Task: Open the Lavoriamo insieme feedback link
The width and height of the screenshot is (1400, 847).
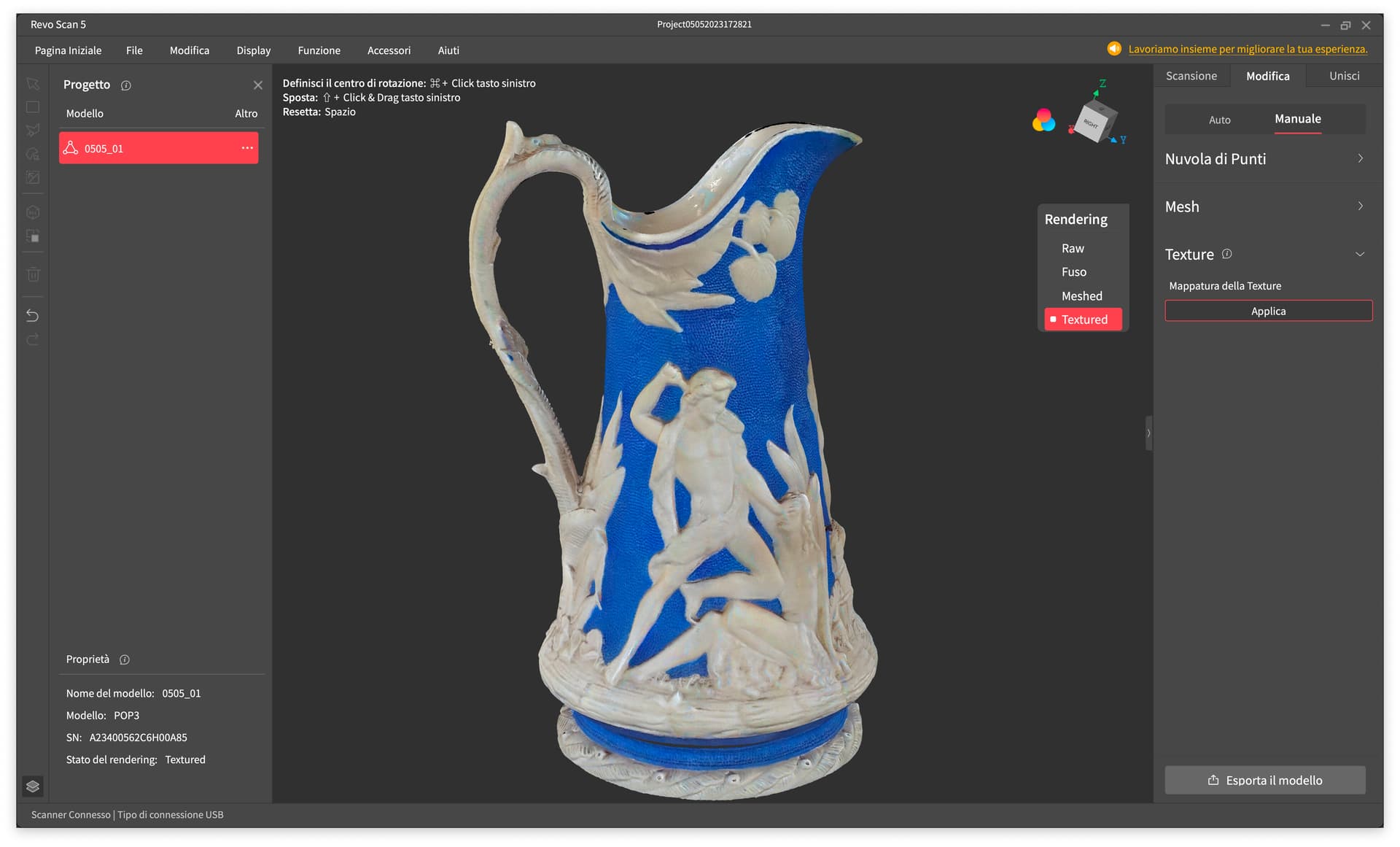Action: [x=1248, y=49]
